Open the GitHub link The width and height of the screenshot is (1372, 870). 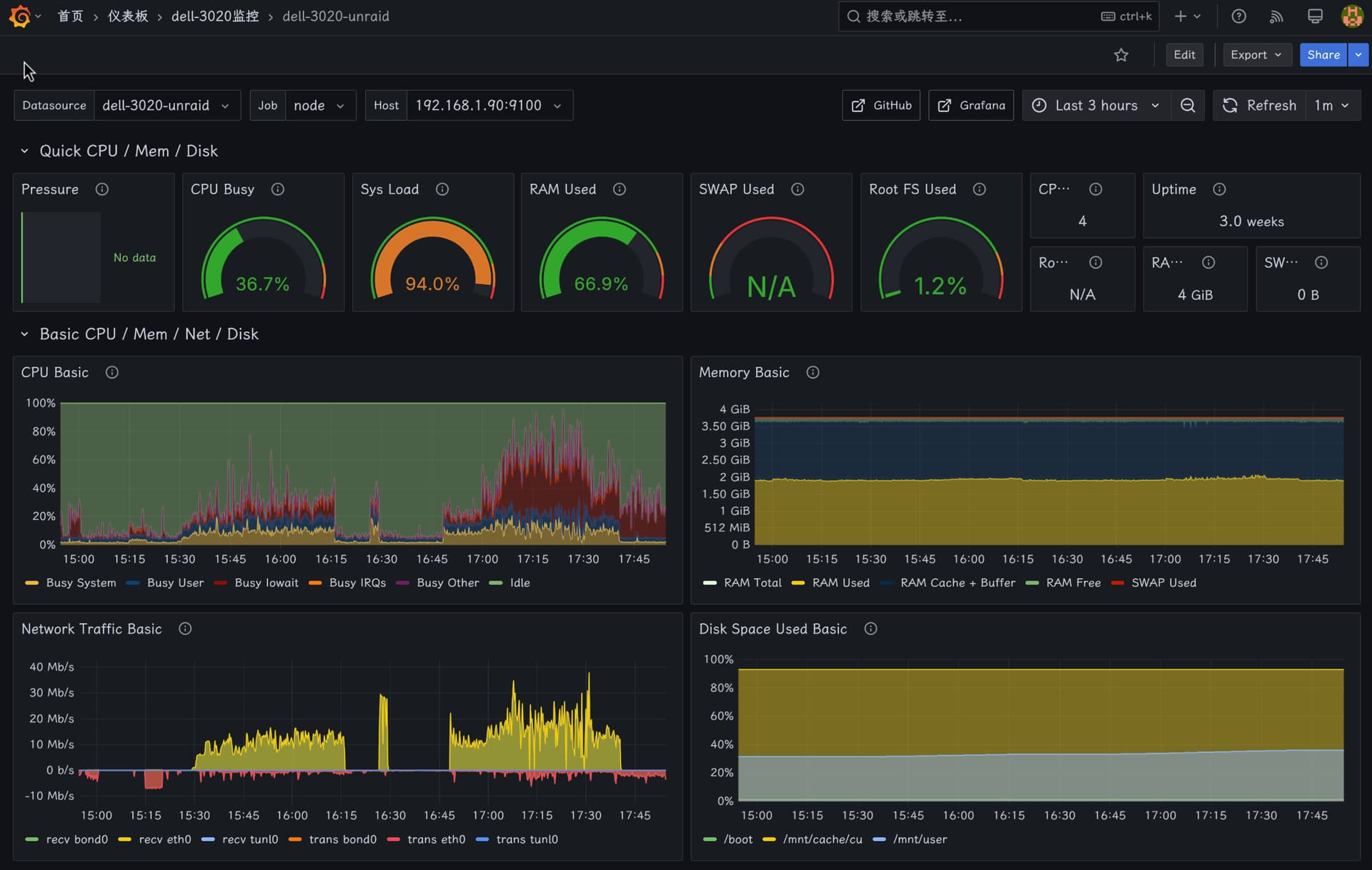(x=881, y=105)
